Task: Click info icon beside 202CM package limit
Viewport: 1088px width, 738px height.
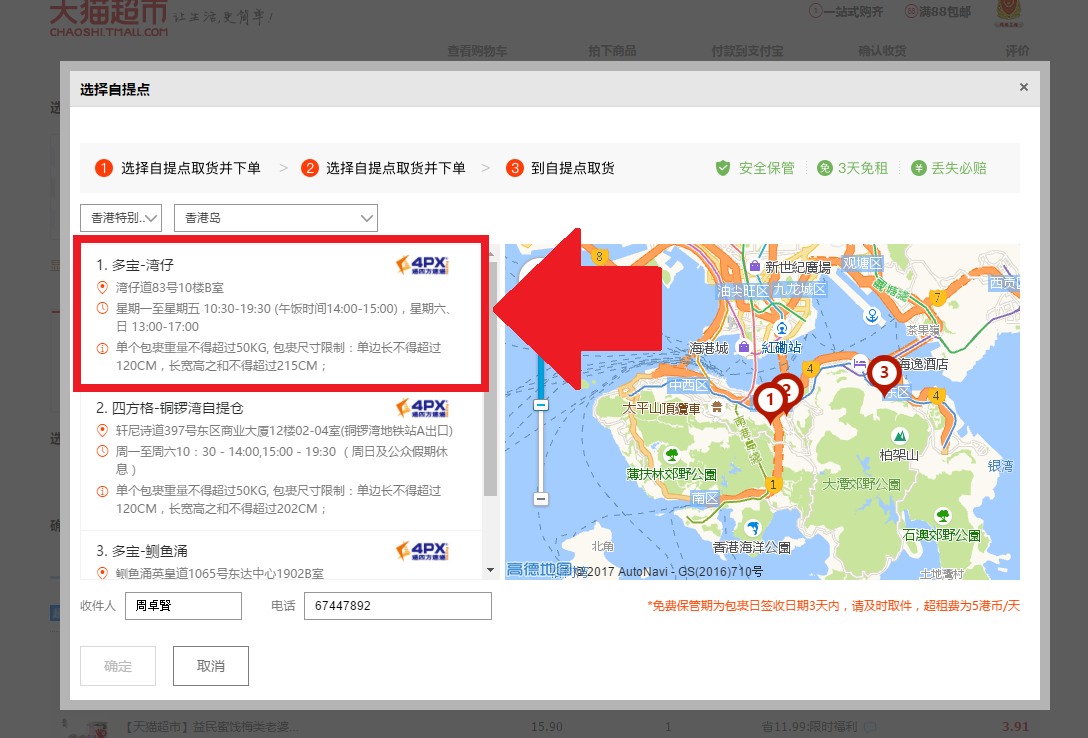Action: click(x=102, y=491)
